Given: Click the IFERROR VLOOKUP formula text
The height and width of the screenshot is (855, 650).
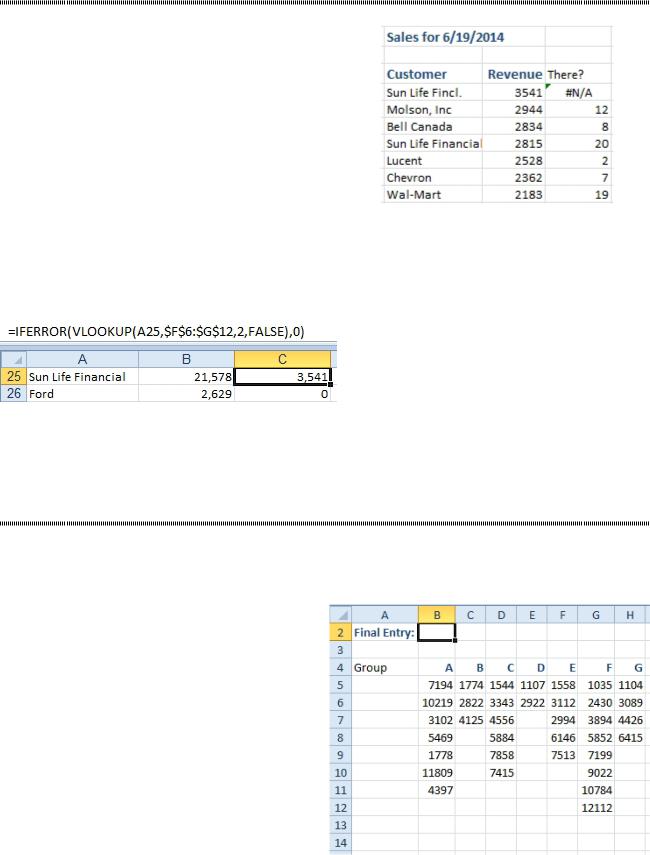Looking at the screenshot, I should 156,332.
